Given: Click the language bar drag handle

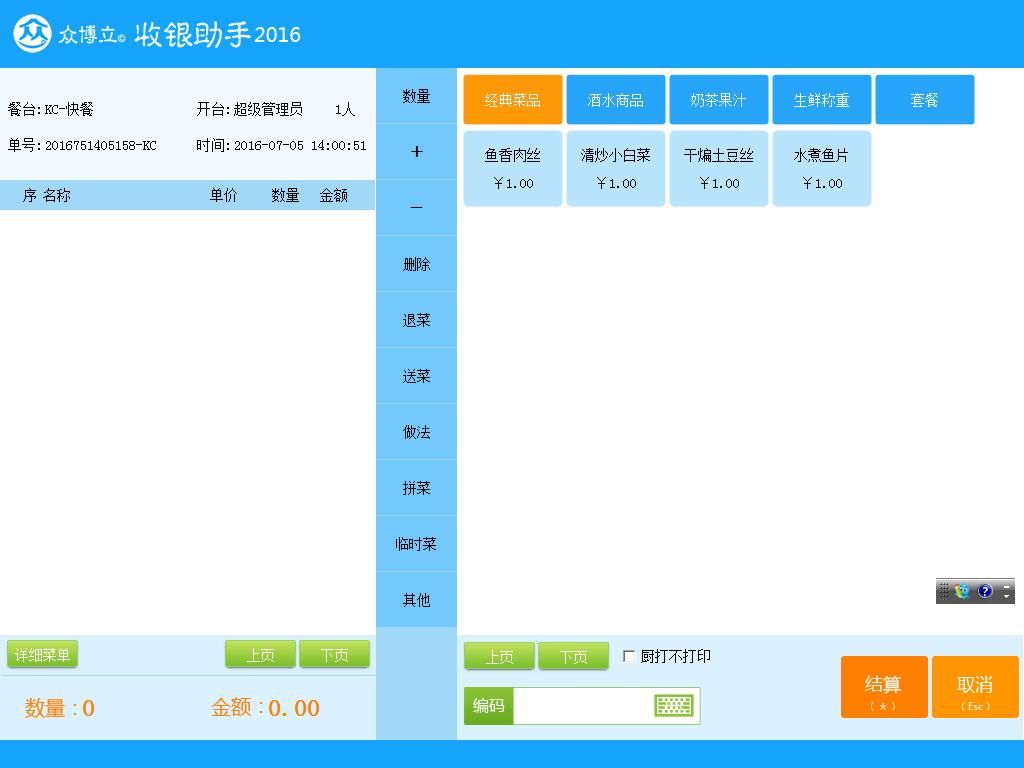Looking at the screenshot, I should tap(944, 591).
